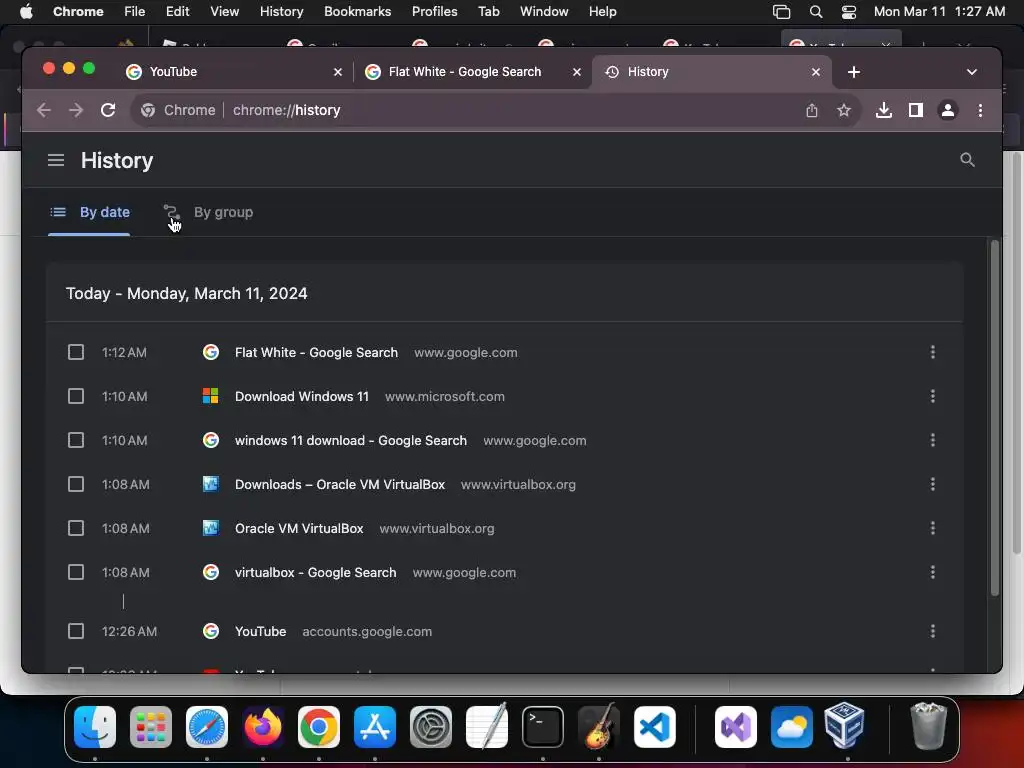Launch Firefox from the Dock
This screenshot has width=1024, height=768.
pyautogui.click(x=263, y=726)
